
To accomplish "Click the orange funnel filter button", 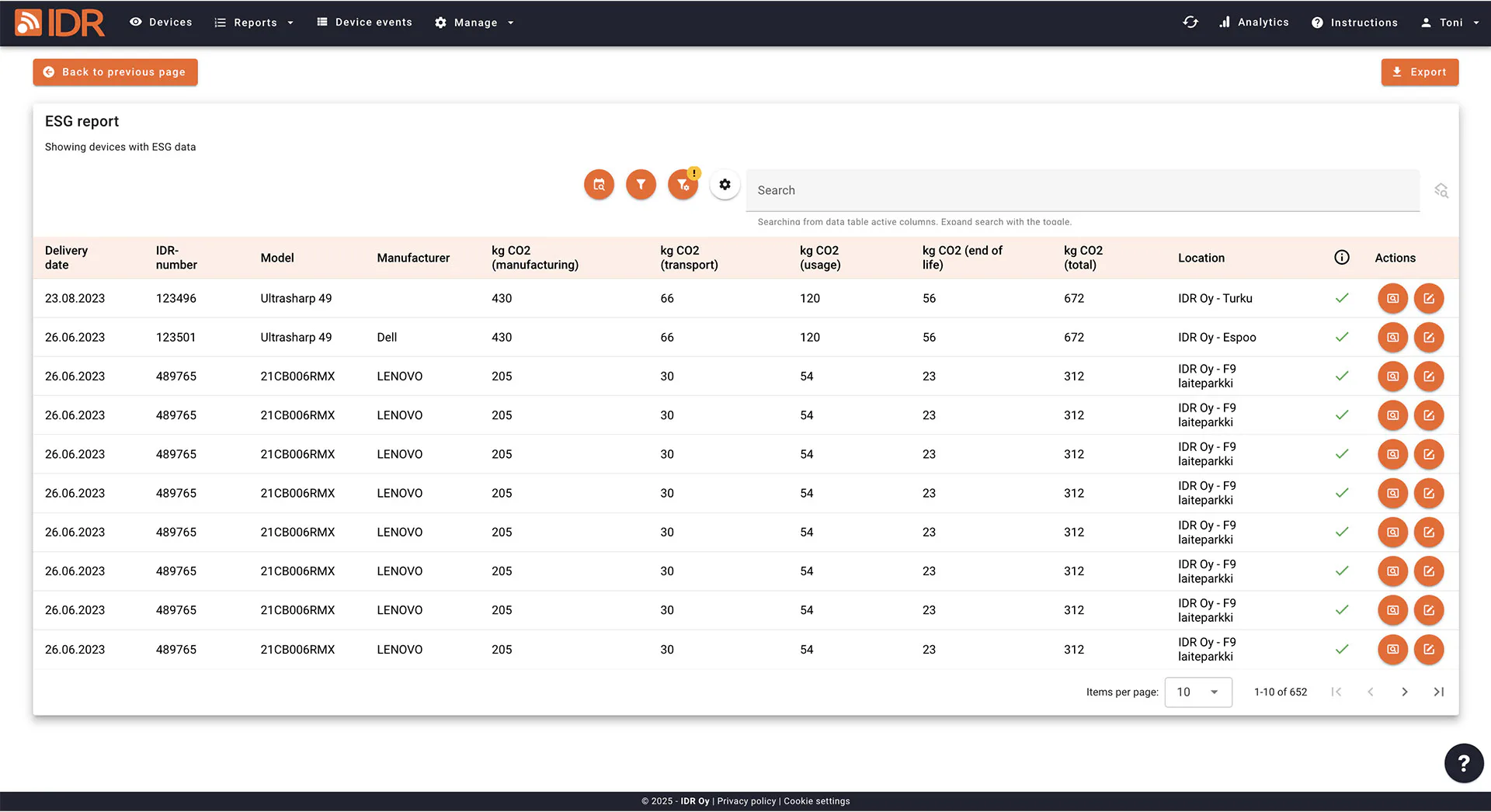I will click(641, 185).
